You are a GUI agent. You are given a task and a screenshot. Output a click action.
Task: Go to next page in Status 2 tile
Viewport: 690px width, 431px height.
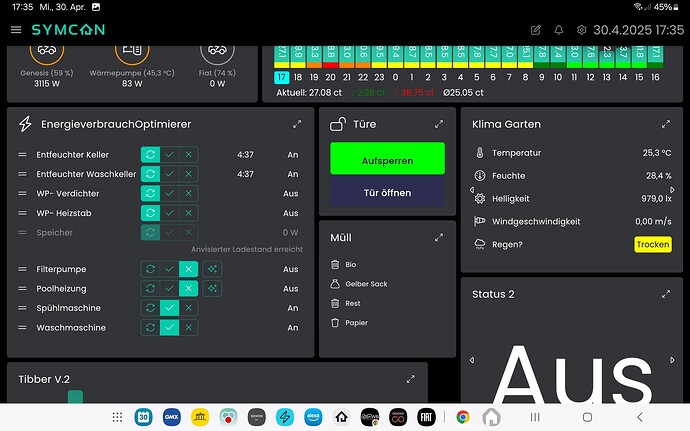672,360
